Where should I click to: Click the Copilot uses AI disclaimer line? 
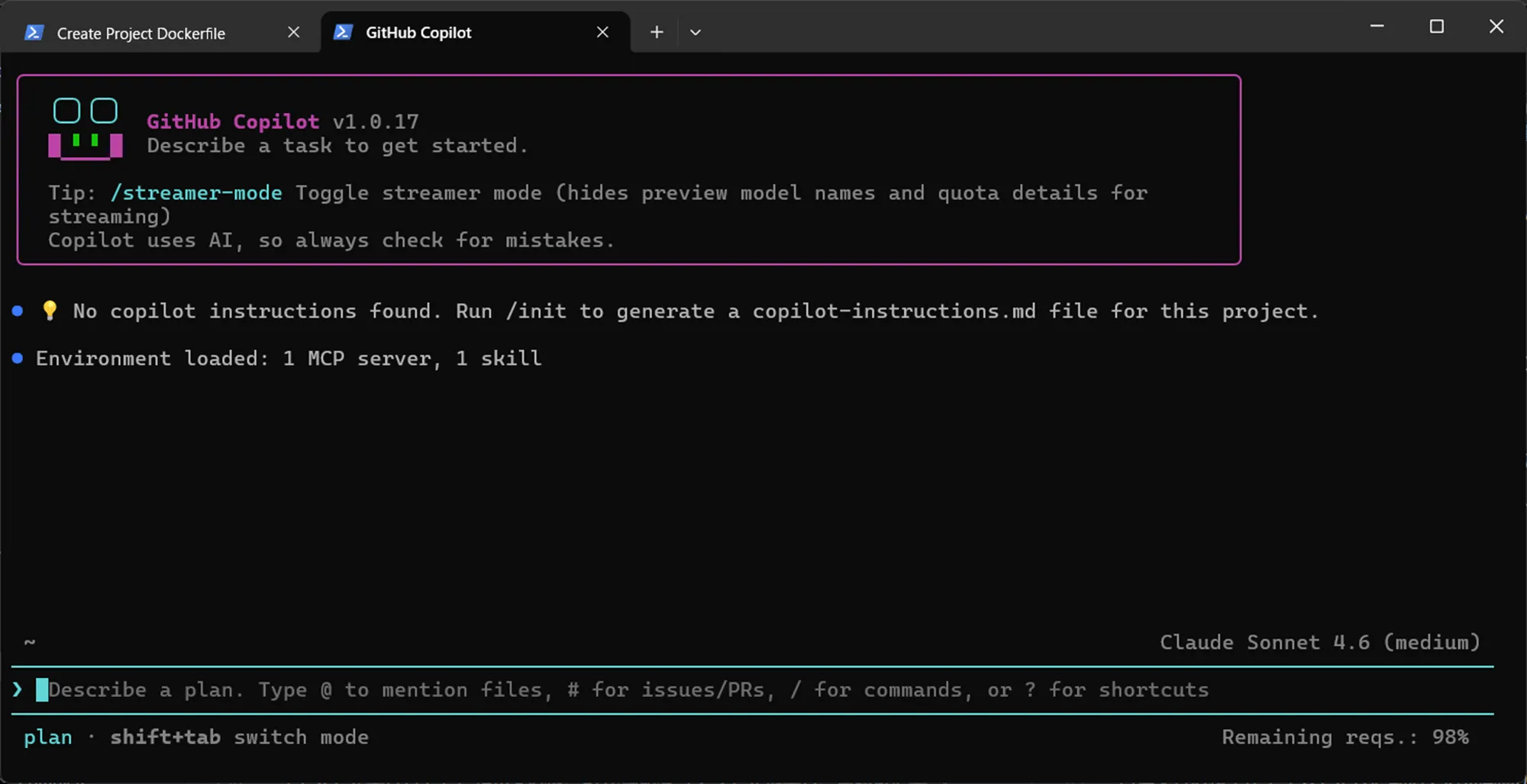click(331, 240)
